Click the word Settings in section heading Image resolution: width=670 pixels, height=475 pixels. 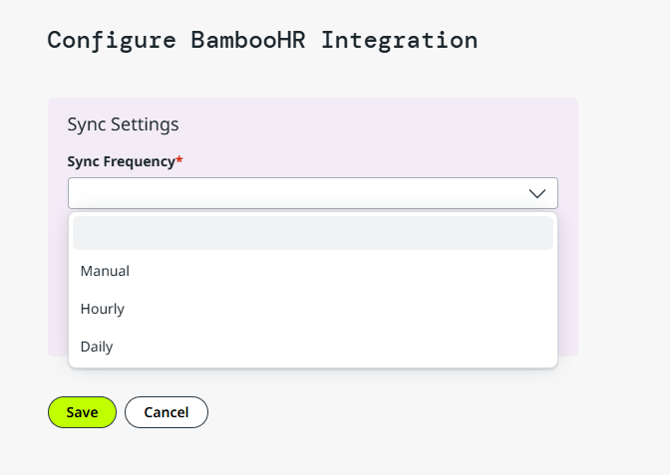[x=144, y=125]
